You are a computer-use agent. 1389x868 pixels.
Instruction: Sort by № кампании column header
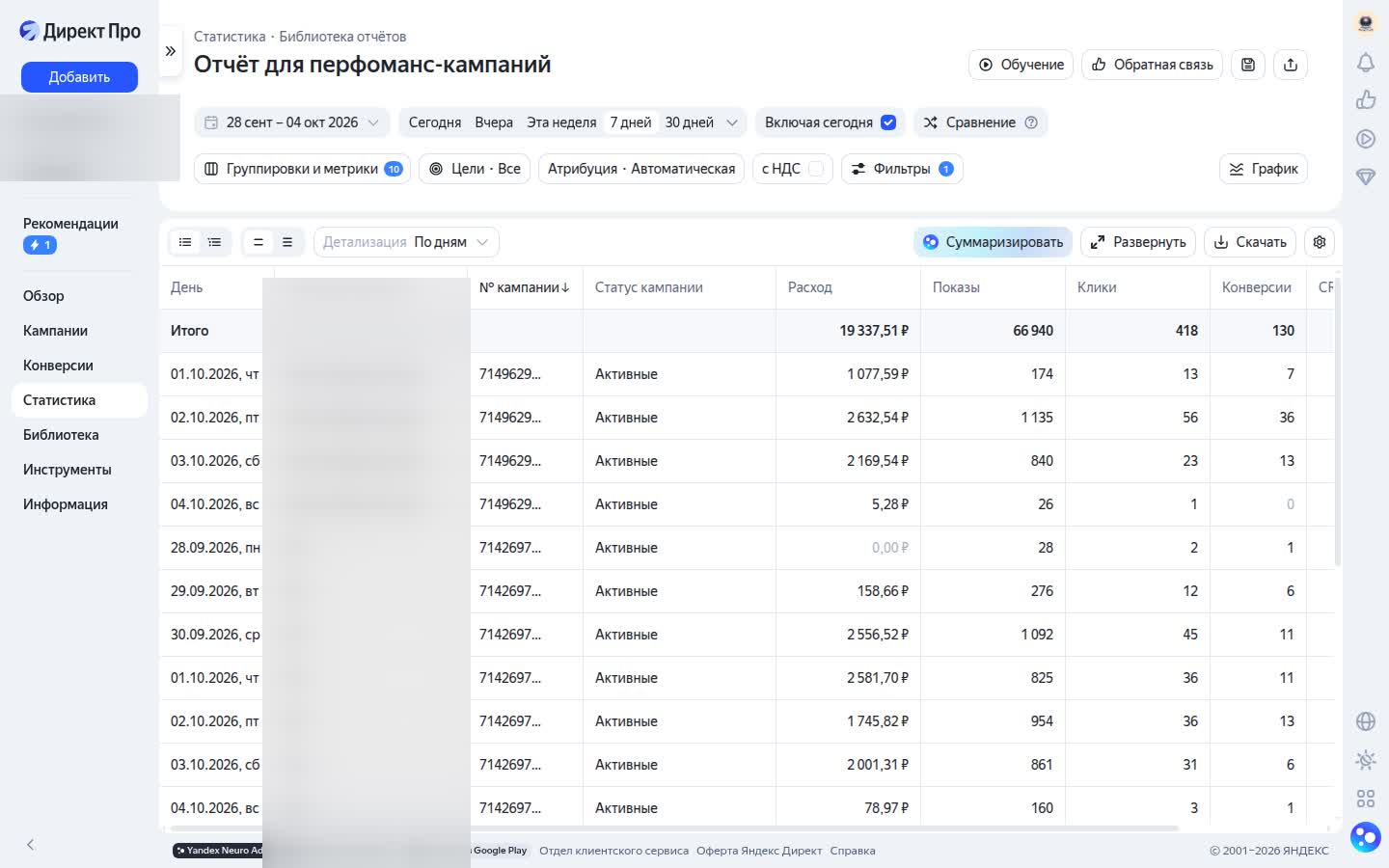click(525, 287)
